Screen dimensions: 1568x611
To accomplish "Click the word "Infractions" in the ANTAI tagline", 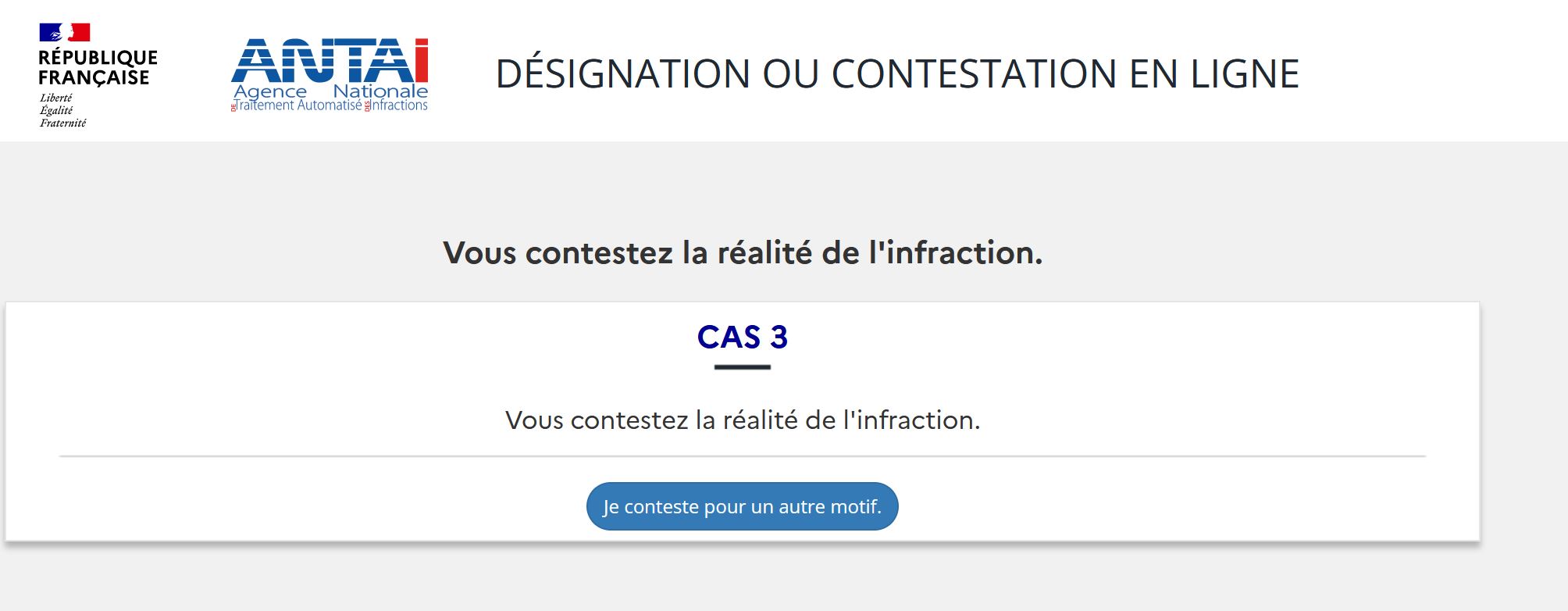I will point(400,105).
